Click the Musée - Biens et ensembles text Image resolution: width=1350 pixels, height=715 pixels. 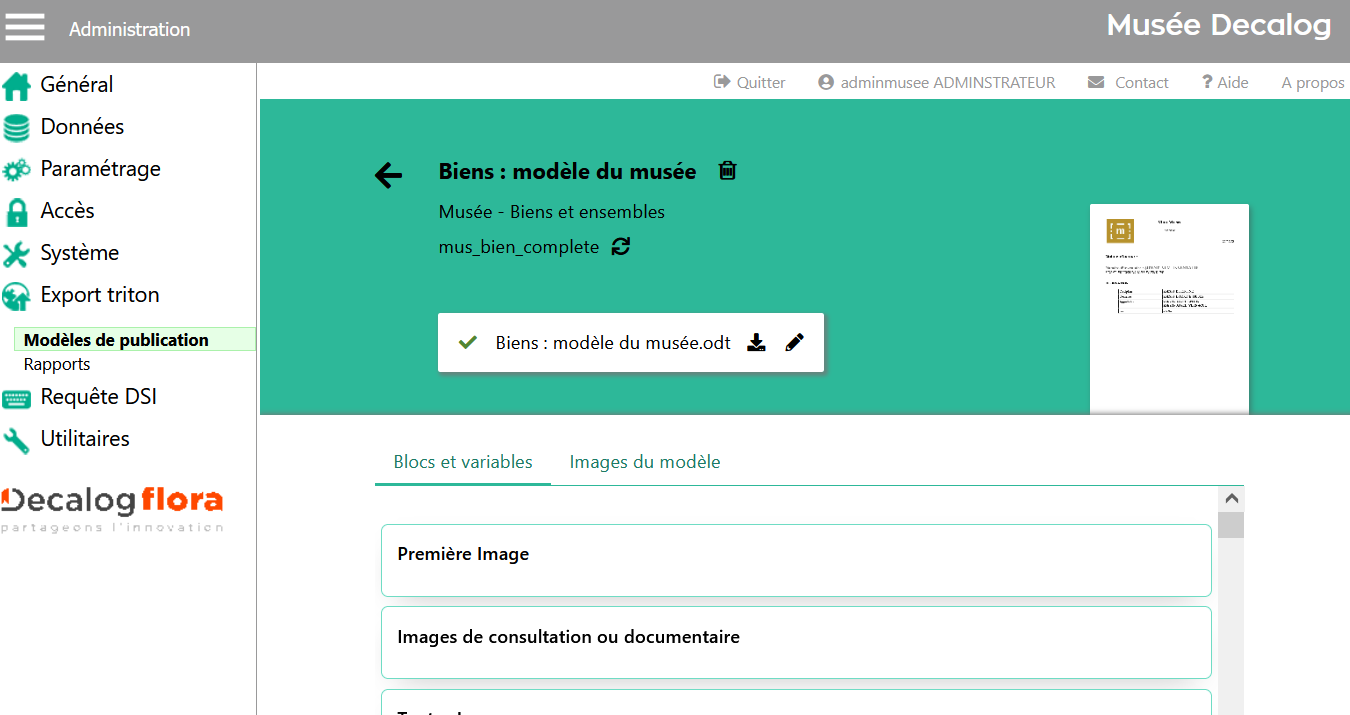coord(552,212)
